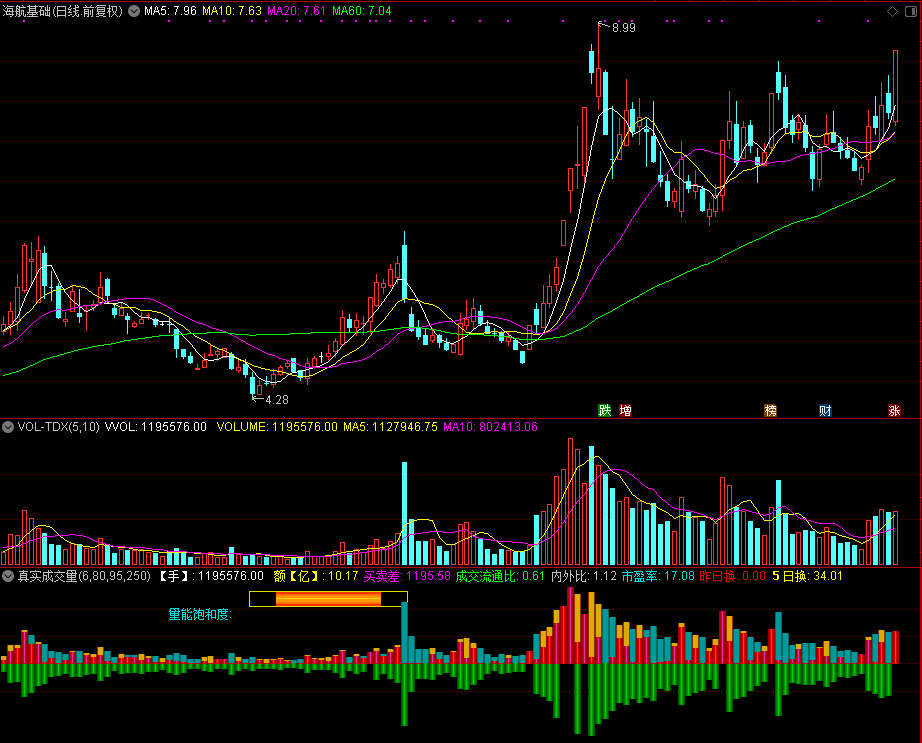Click the 市盈率: 17.08 value
Screen dimensions: 922x743
coord(658,576)
